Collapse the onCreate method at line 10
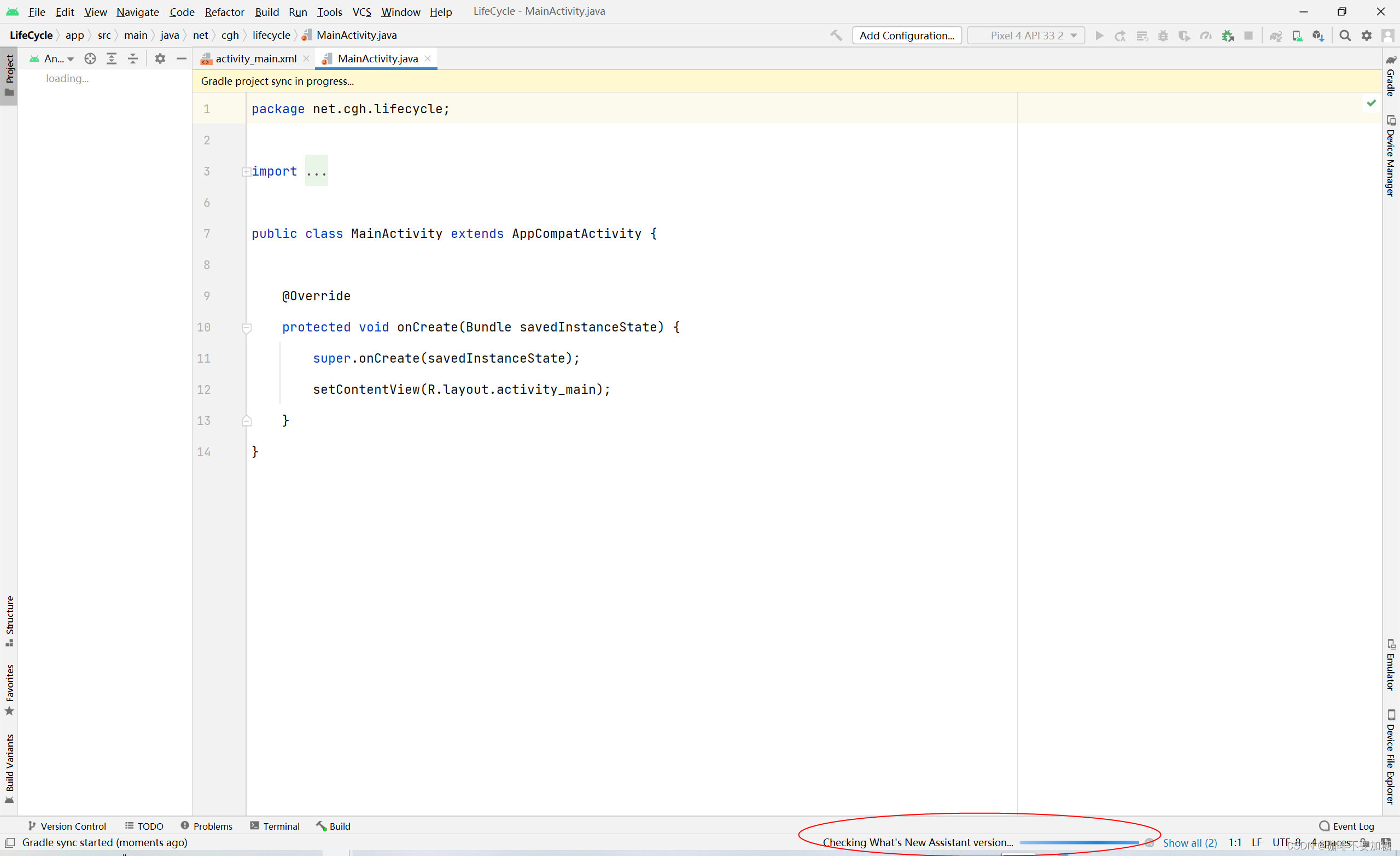This screenshot has width=1400, height=856. click(247, 328)
